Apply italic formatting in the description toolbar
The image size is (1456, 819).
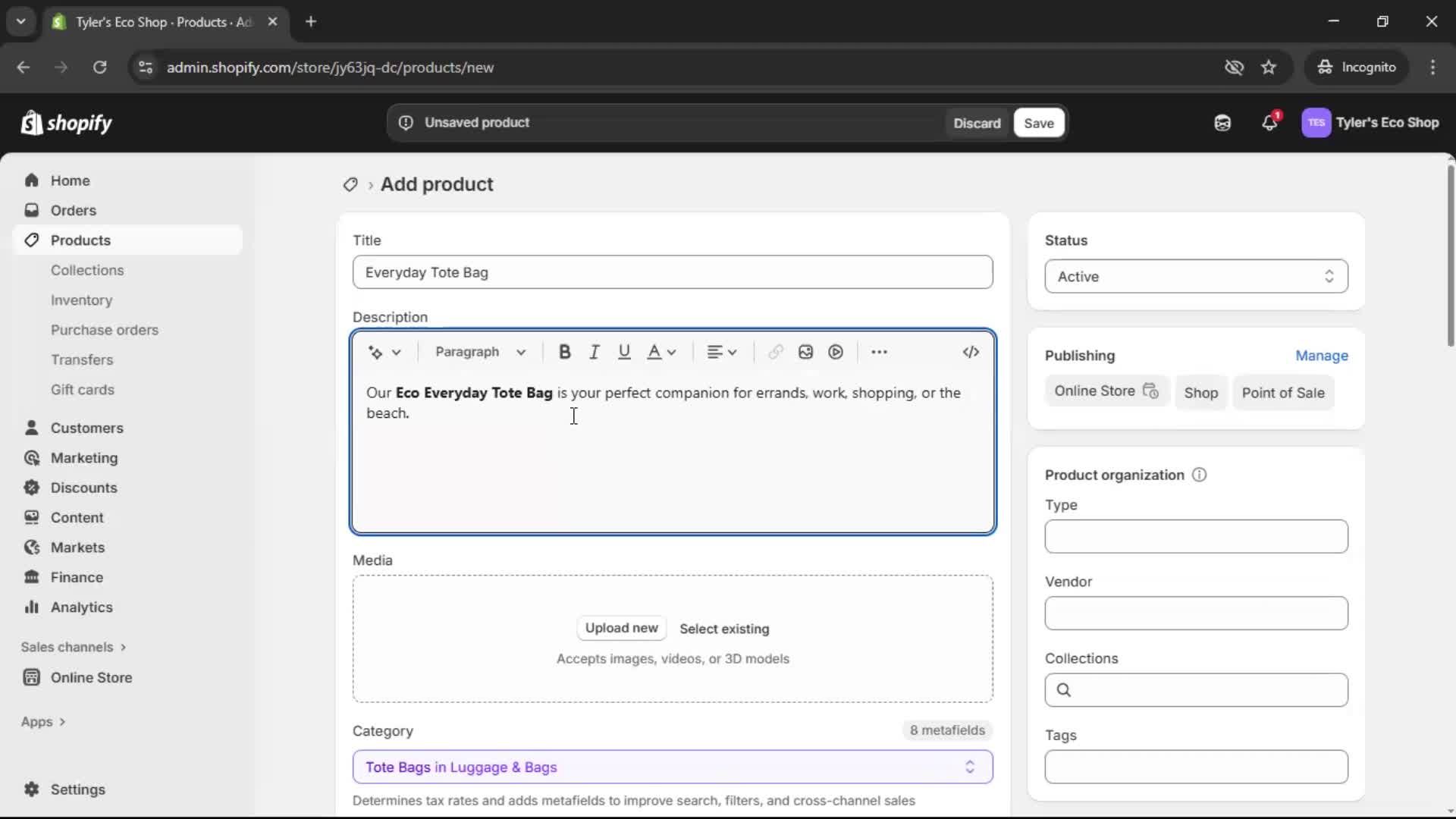coord(594,352)
